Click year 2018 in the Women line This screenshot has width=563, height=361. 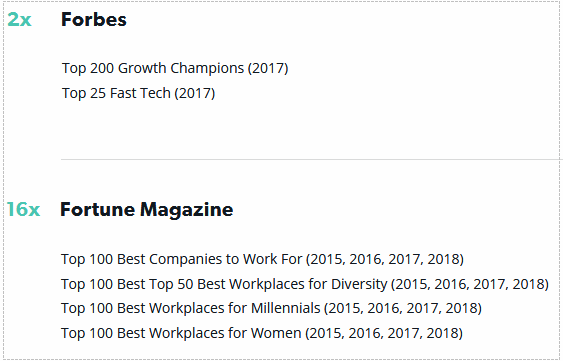[442, 333]
